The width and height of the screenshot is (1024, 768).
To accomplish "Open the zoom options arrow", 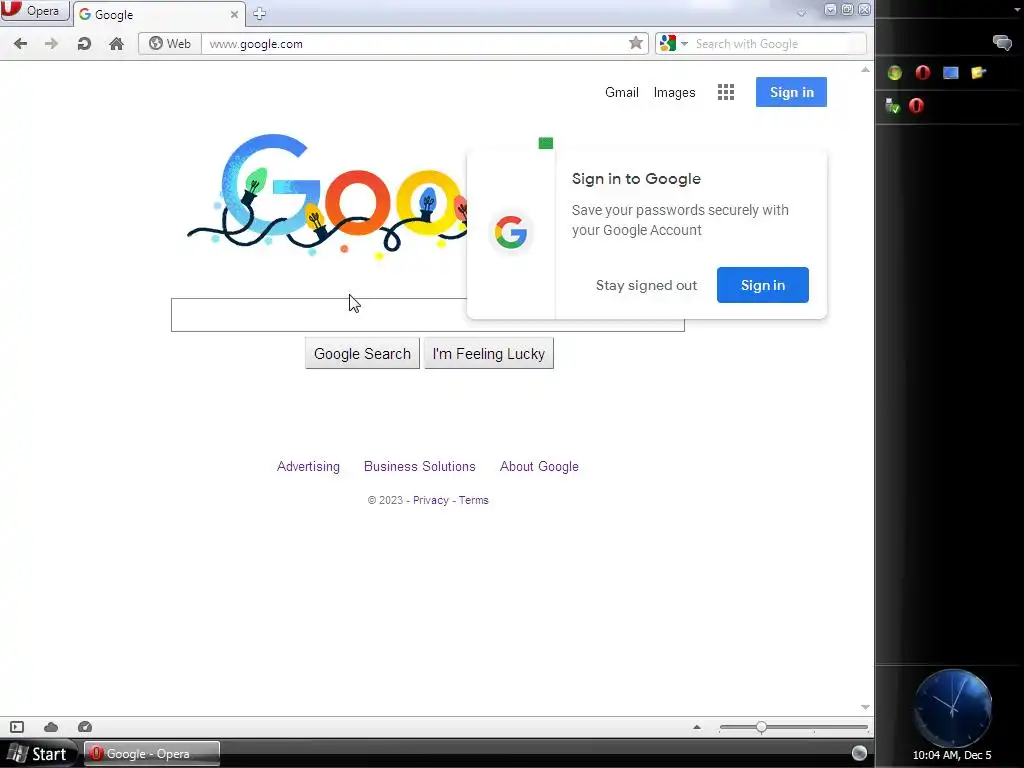I will [697, 727].
